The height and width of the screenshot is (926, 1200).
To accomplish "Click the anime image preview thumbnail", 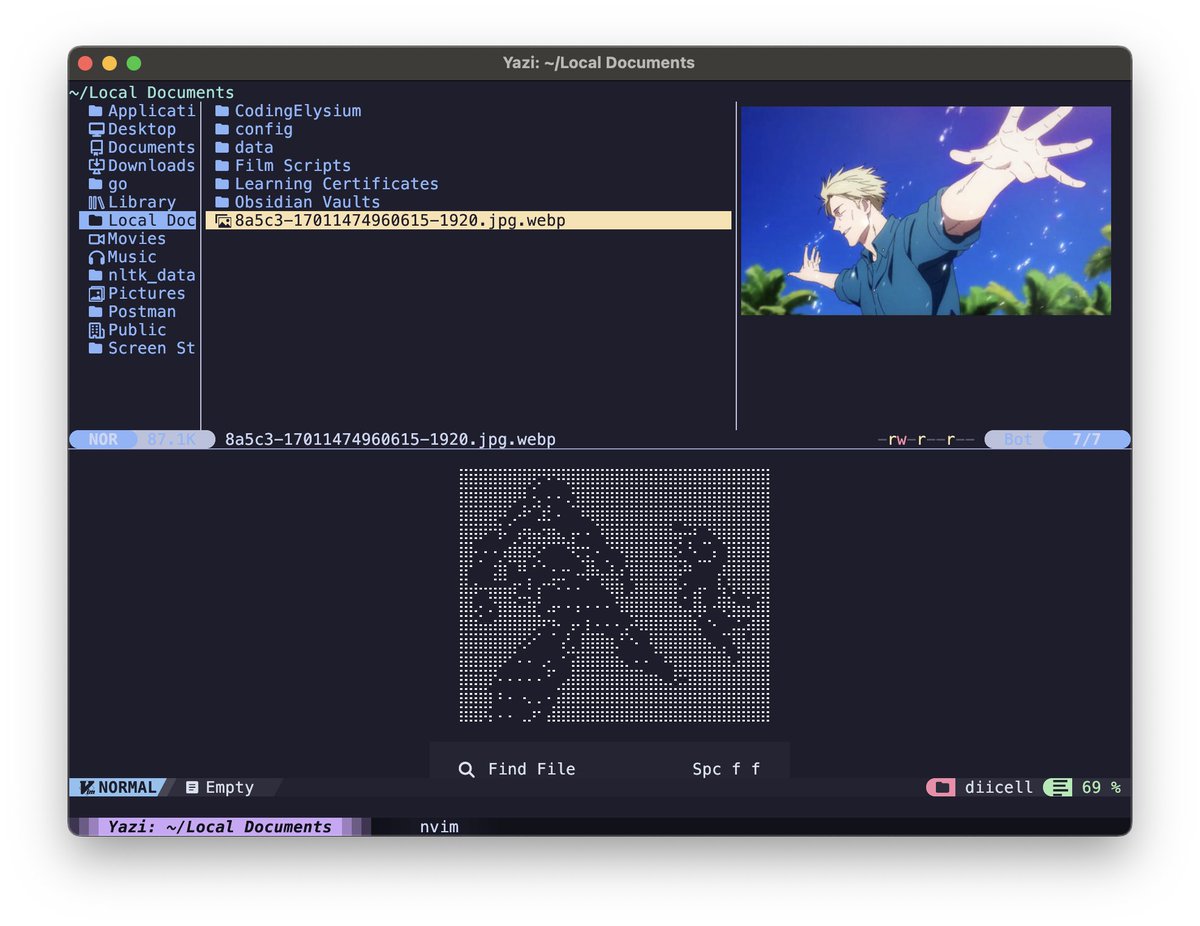I will coord(926,211).
